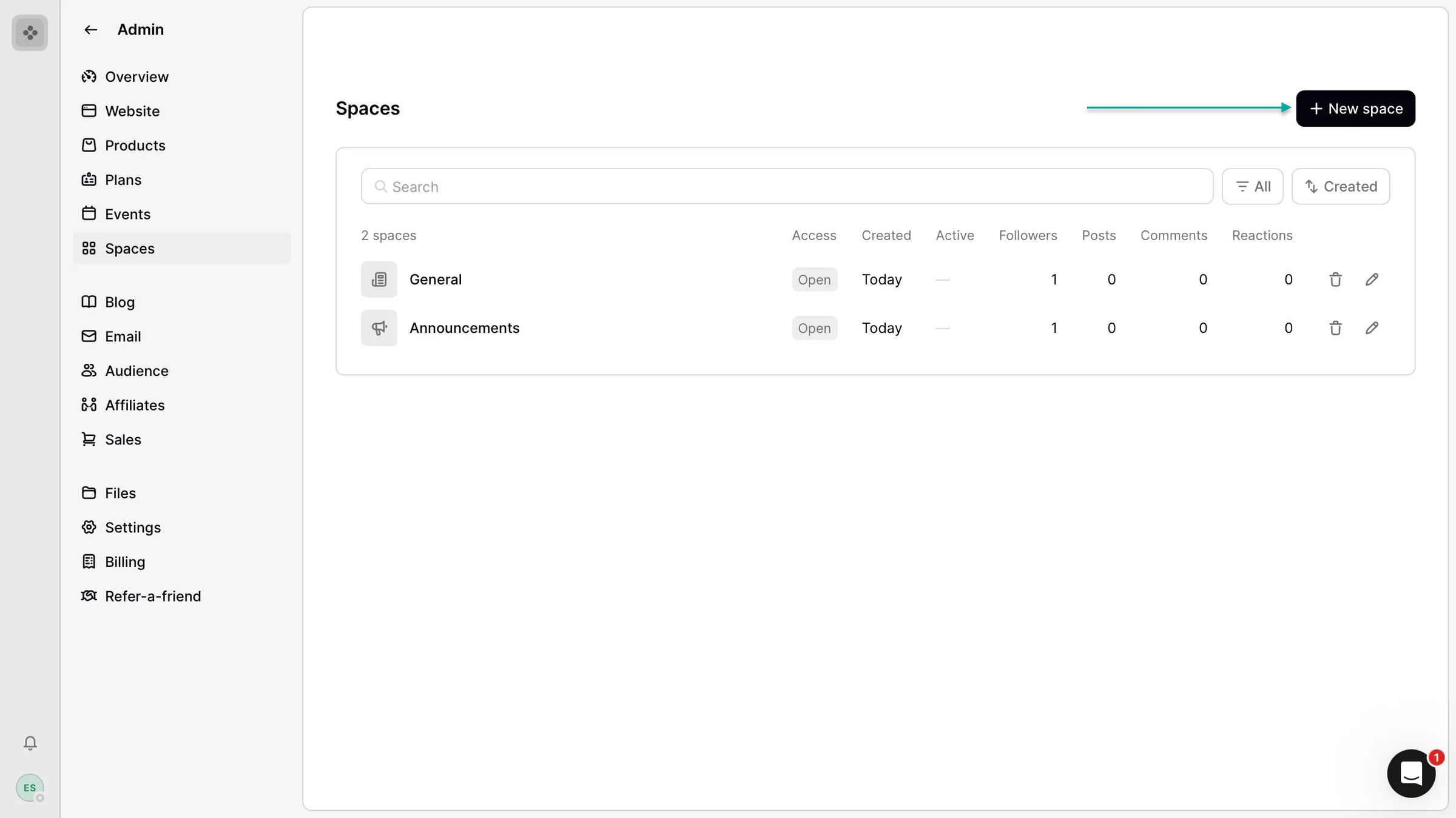Viewport: 1456px width, 818px height.
Task: Click the Open access badge for General
Action: 814,280
